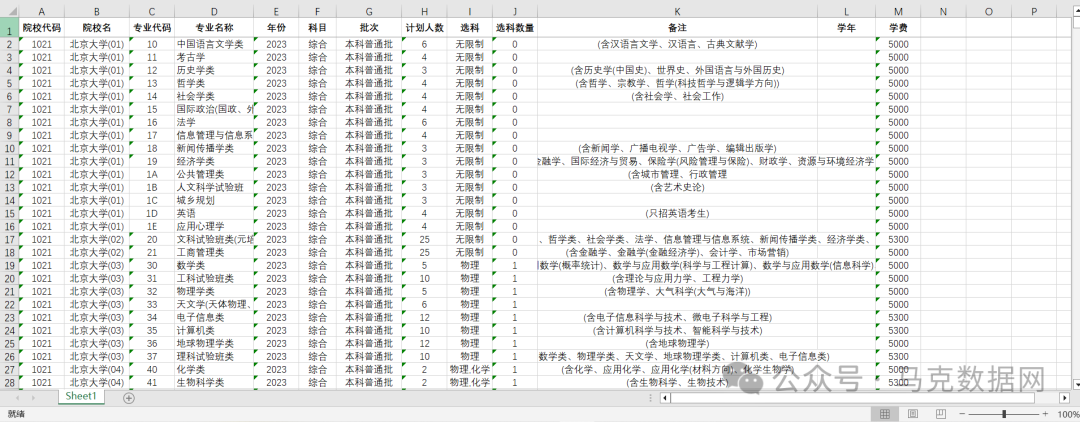
Task: Switch to Page Layout view
Action: tap(912, 414)
